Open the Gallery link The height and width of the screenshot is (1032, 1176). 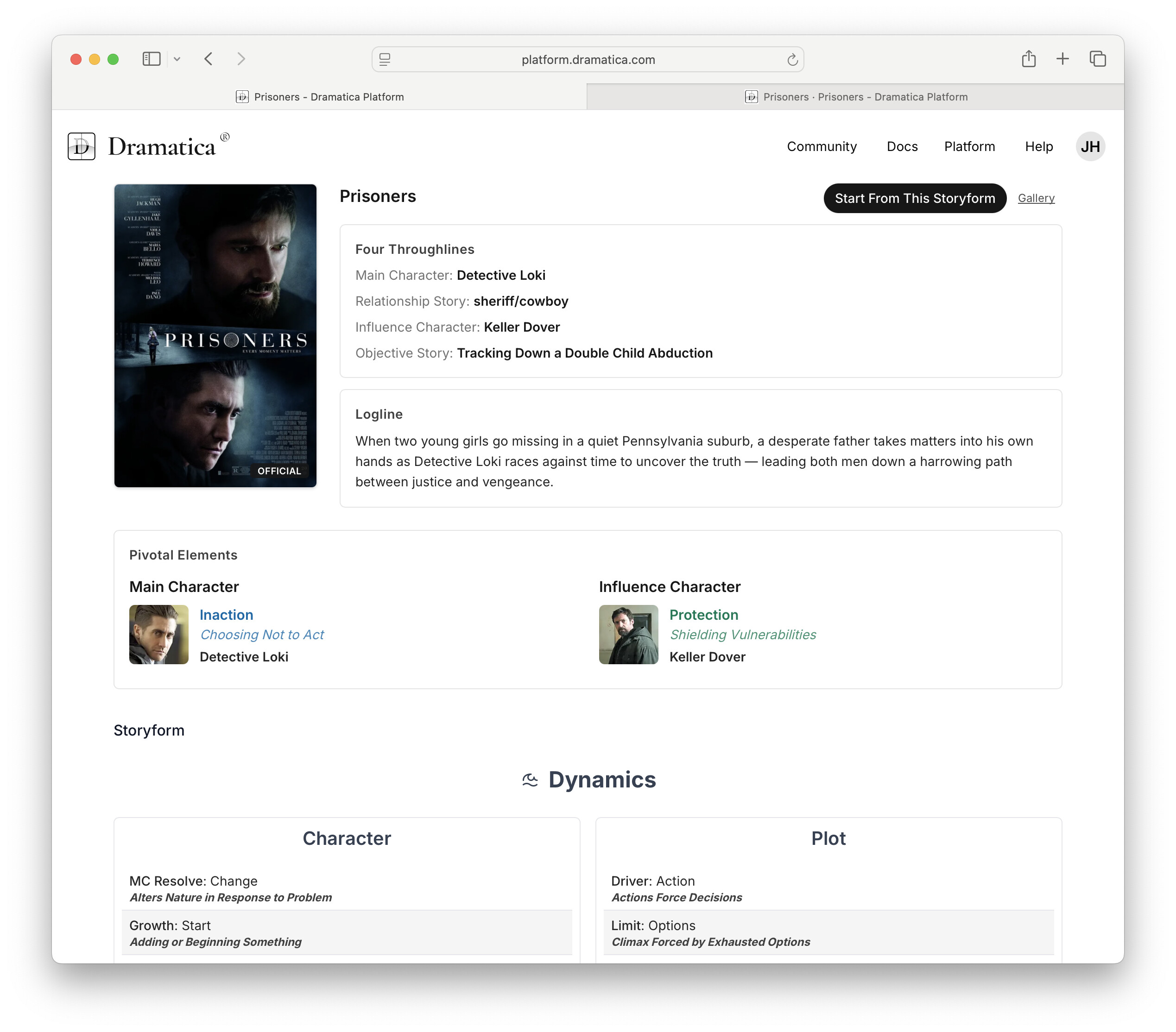1036,198
